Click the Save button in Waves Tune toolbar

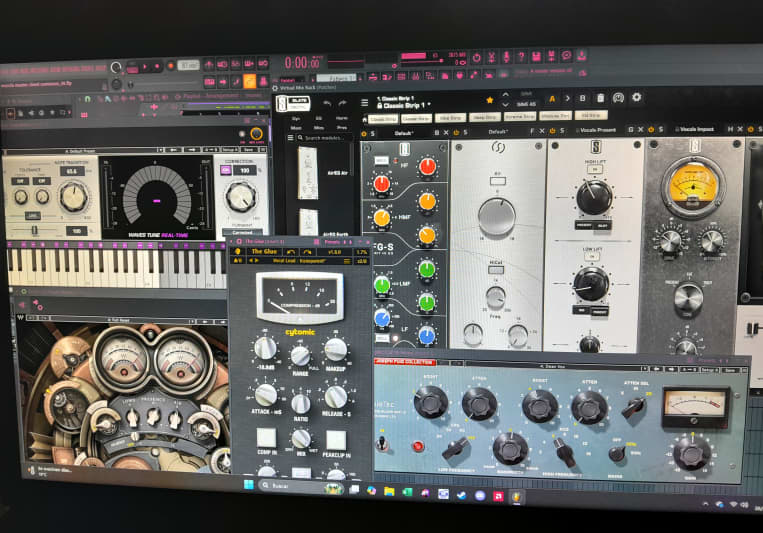pos(249,149)
